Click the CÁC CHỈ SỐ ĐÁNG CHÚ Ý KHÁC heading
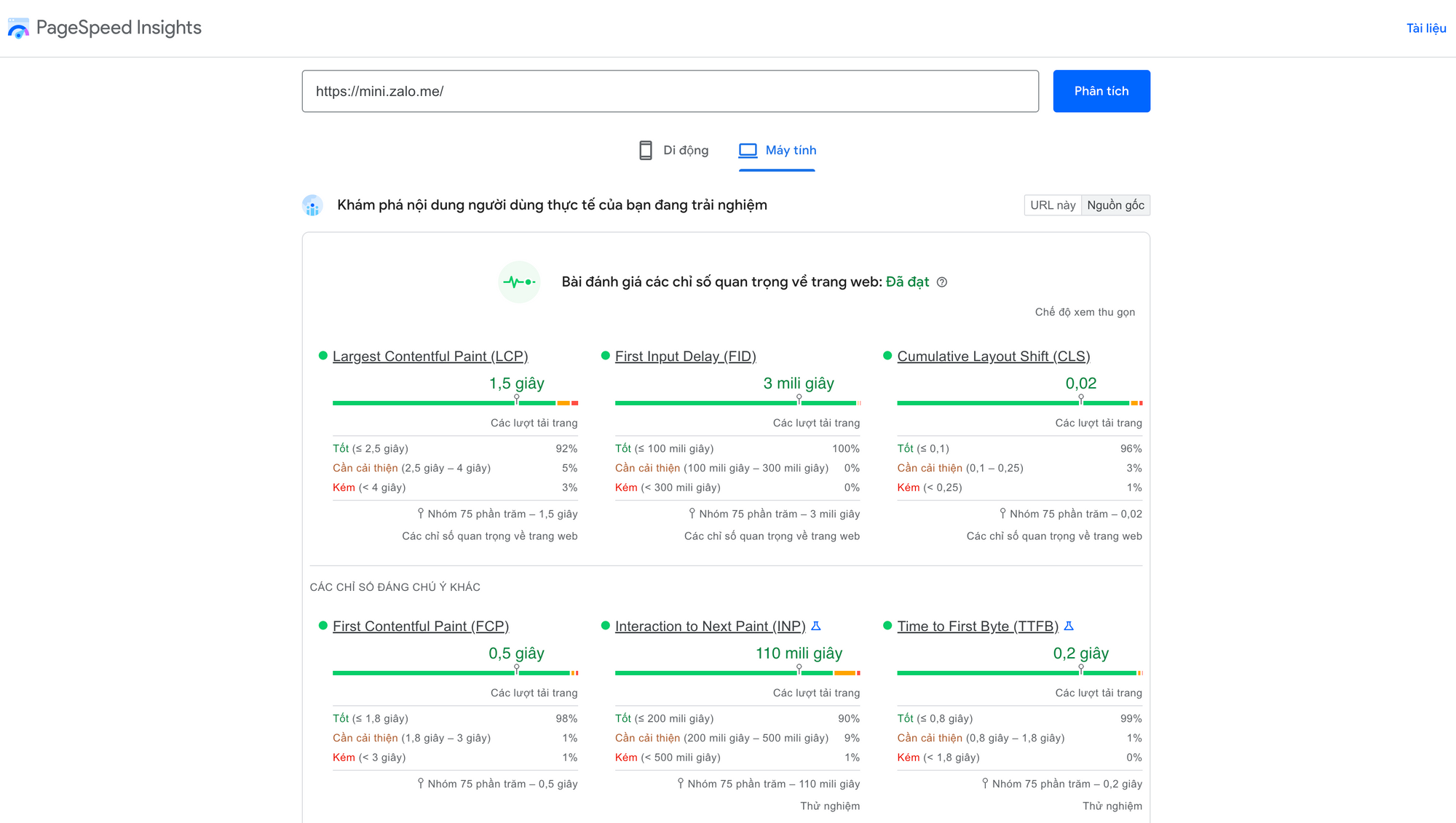This screenshot has height=823, width=1456. (x=395, y=587)
